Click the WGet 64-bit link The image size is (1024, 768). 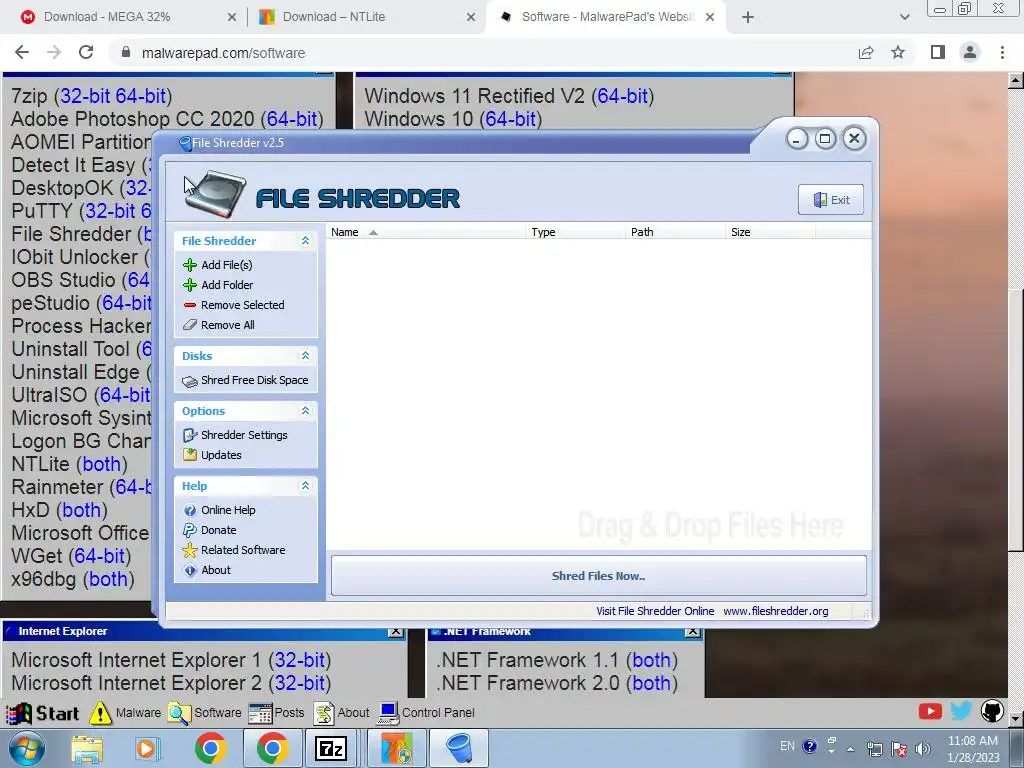99,556
